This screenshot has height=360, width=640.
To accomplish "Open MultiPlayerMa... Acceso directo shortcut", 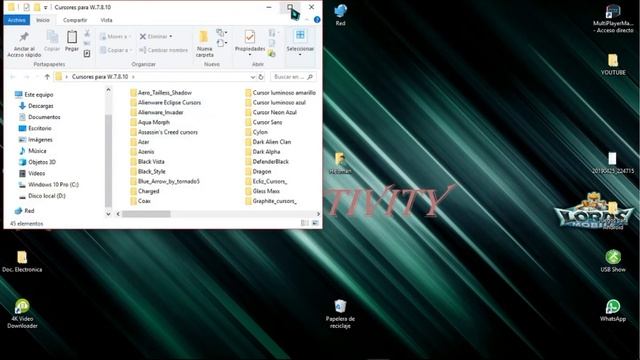I will 613,19.
